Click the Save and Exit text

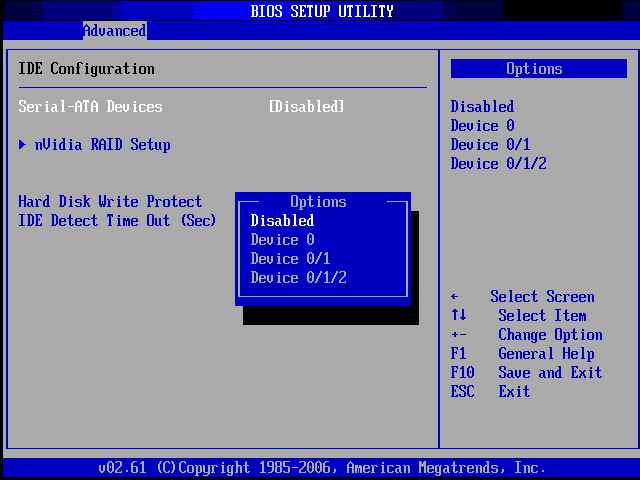pyautogui.click(x=550, y=373)
